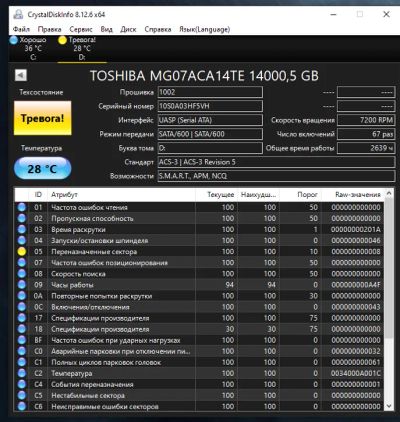Click the blue status icon for attribute 09
The image size is (400, 422).
click(22, 285)
